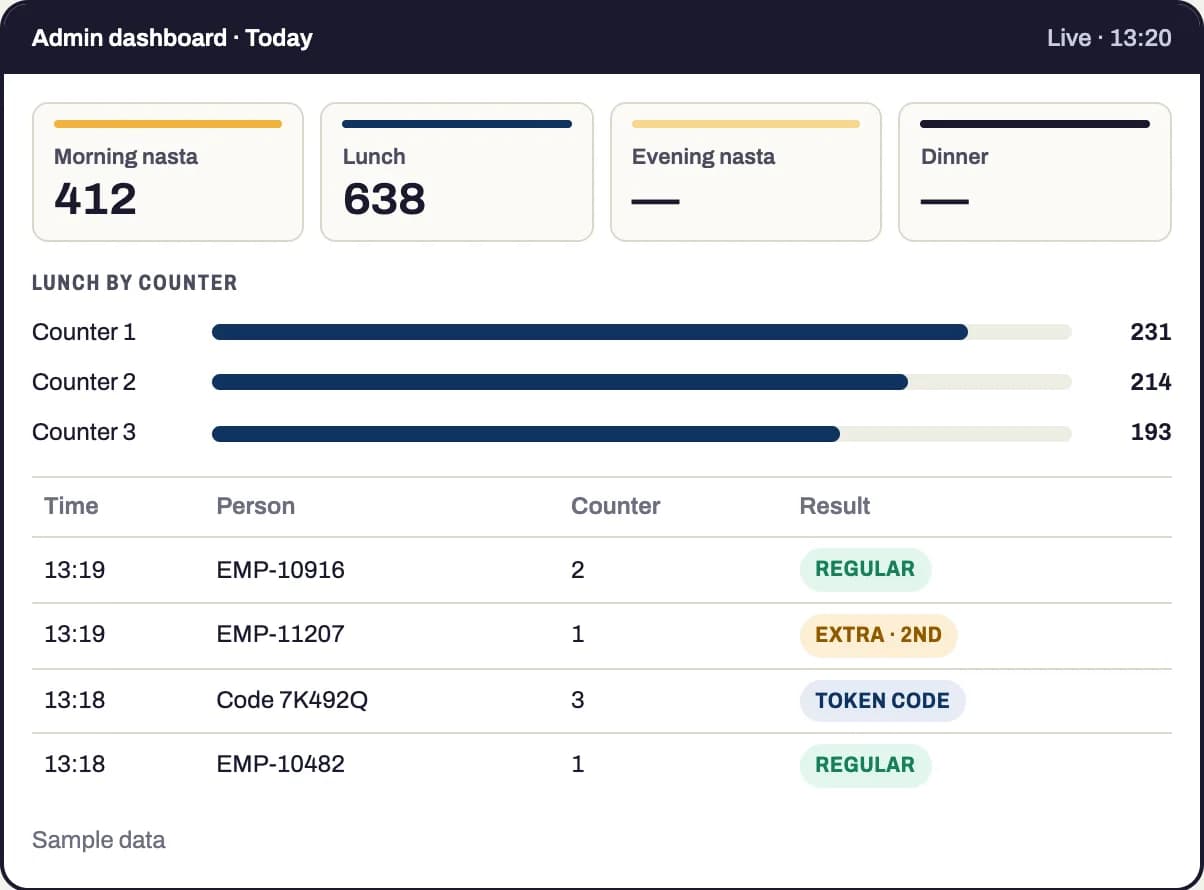
Task: Select the EMP-10916 person cell
Action: click(281, 570)
